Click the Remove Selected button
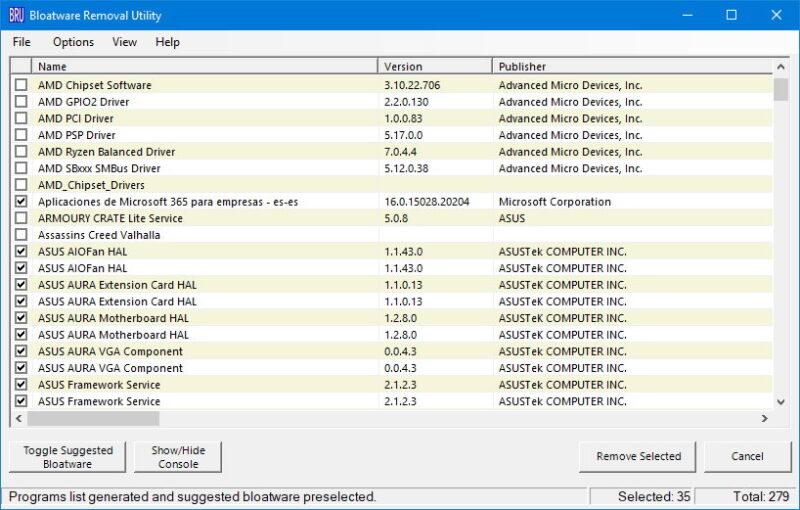Screen dimensions: 800x510 pos(638,457)
